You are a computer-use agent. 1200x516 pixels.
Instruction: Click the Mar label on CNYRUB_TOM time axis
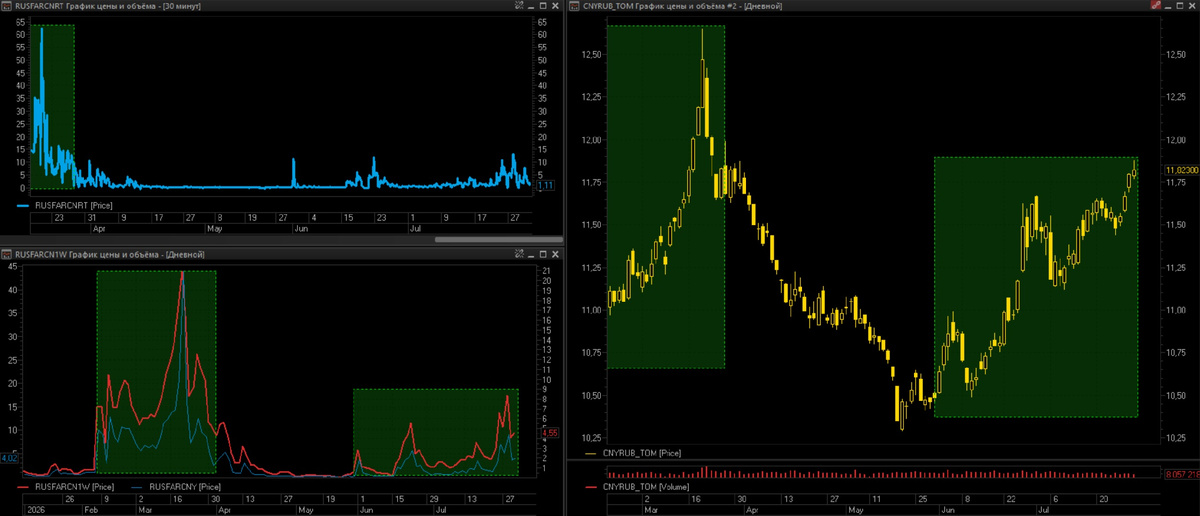tap(653, 508)
